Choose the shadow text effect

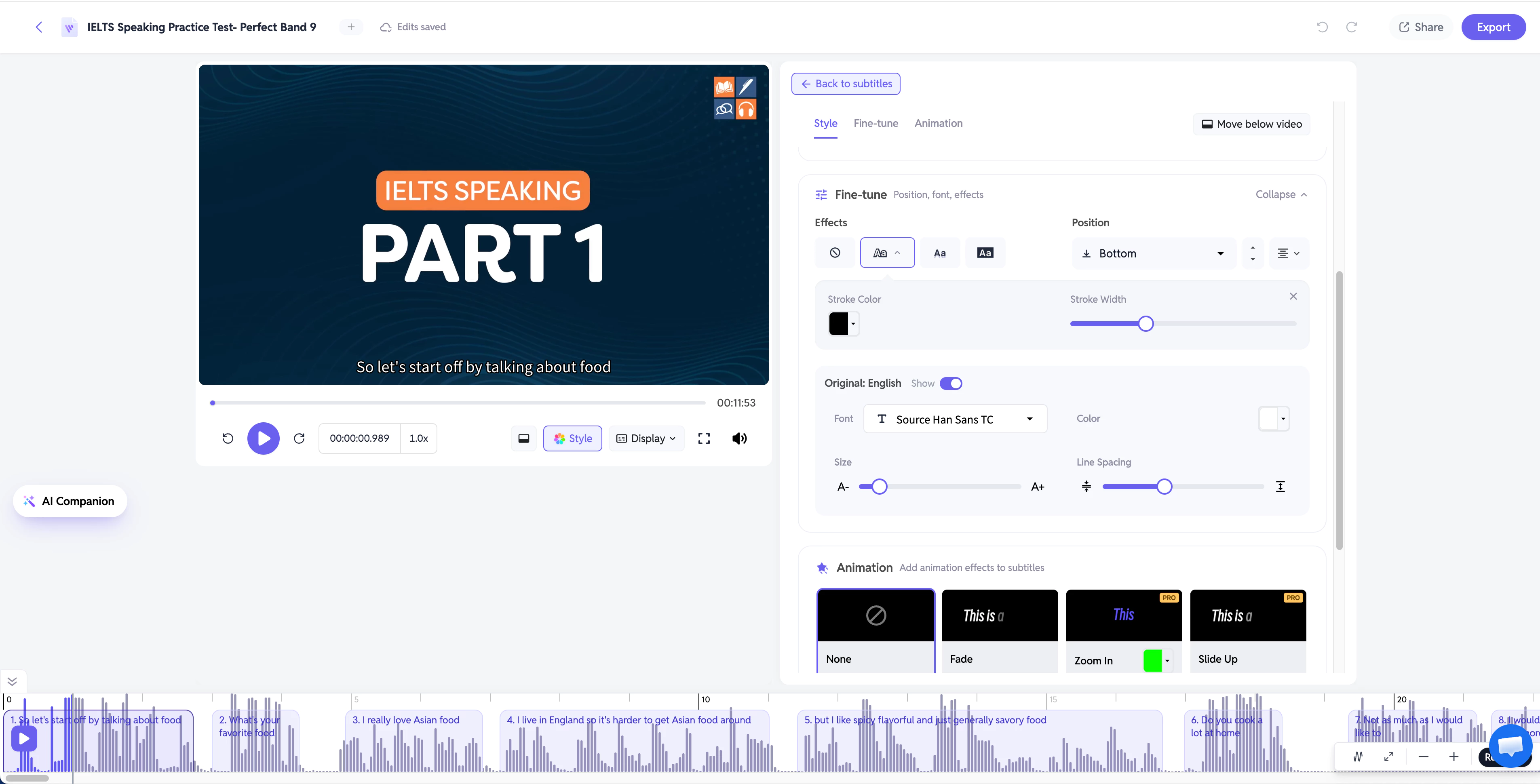click(940, 253)
